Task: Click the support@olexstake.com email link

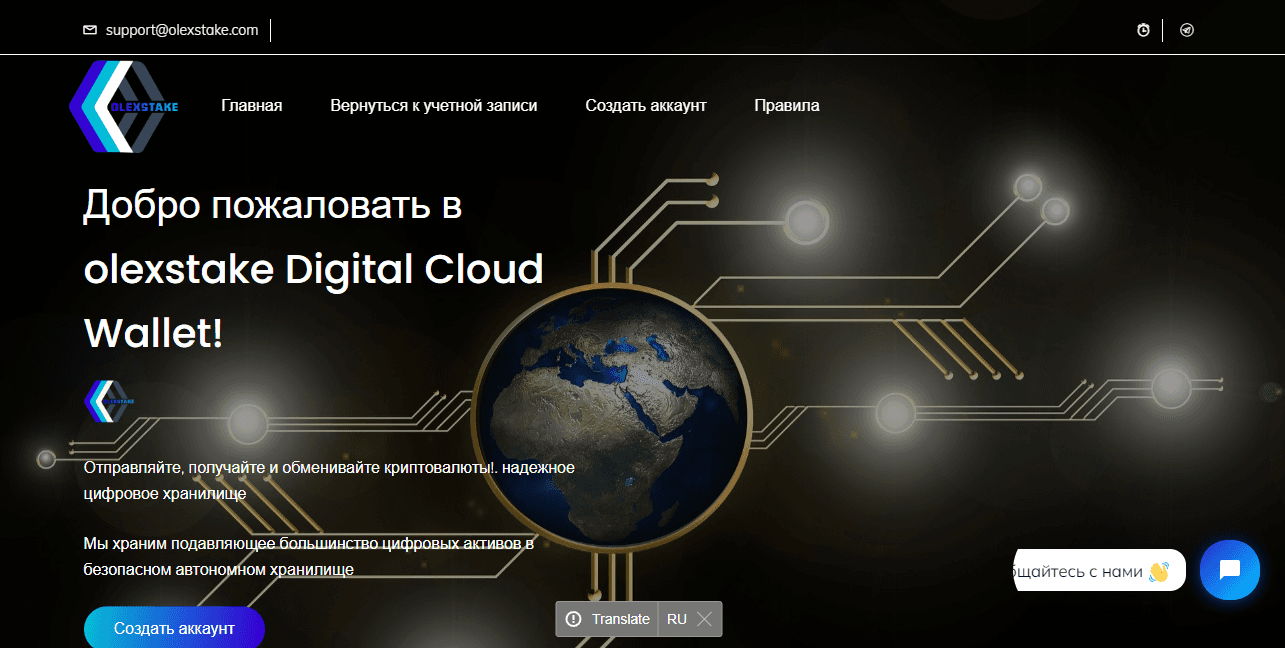Action: (x=181, y=30)
